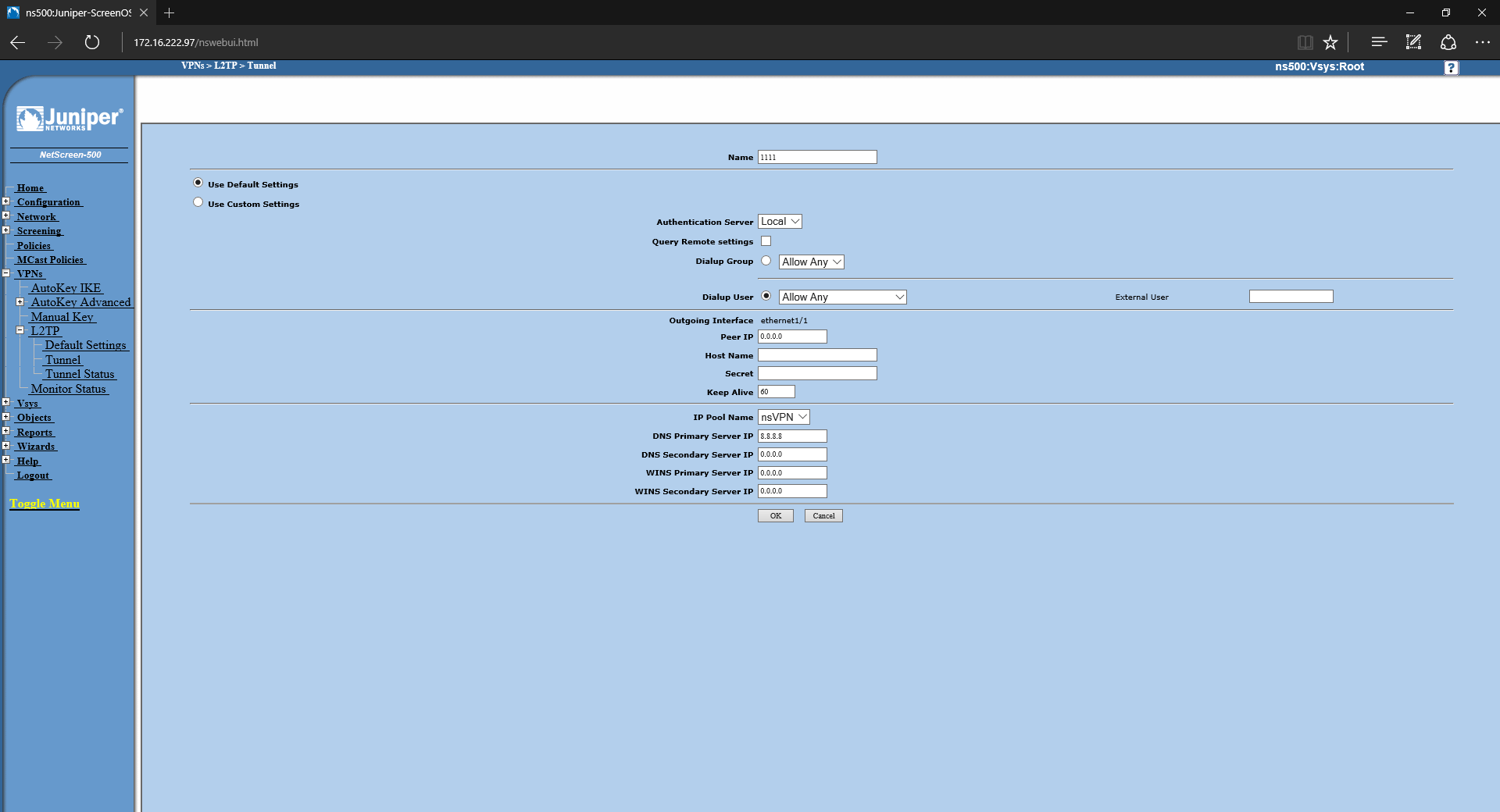Open MCast Policies in sidebar menu
1500x812 pixels.
[50, 260]
